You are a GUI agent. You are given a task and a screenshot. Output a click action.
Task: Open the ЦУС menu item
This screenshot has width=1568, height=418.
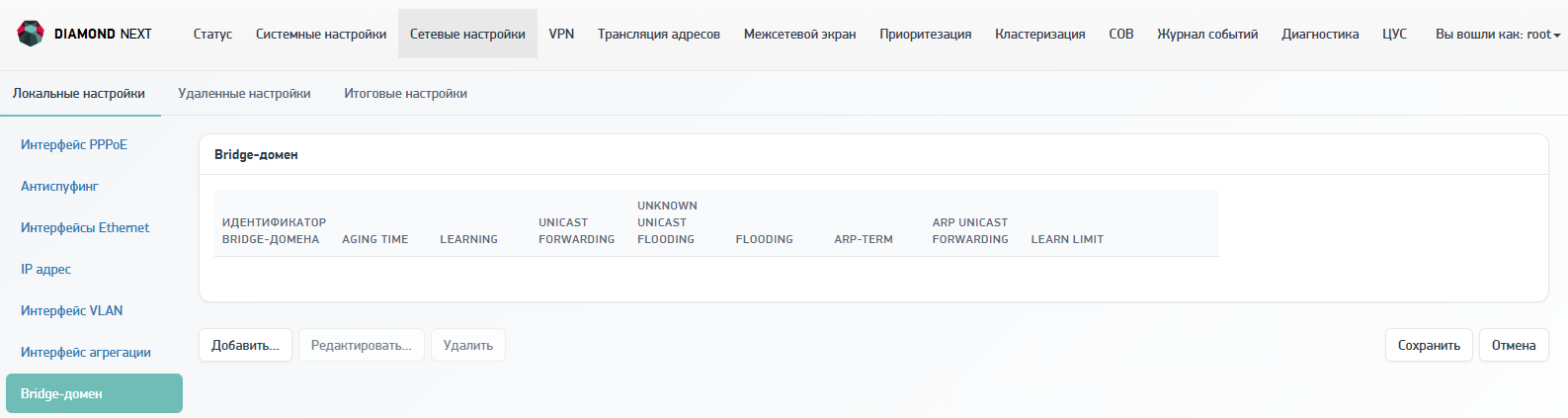[1394, 34]
